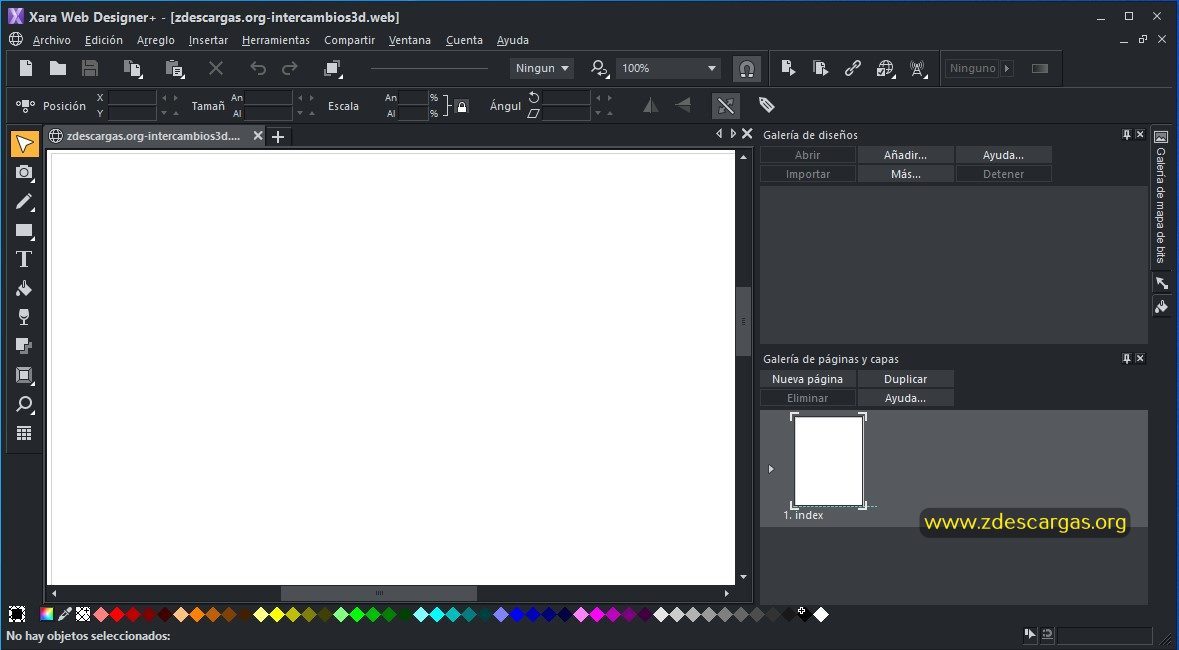Open the 100% zoom dropdown

(668, 68)
